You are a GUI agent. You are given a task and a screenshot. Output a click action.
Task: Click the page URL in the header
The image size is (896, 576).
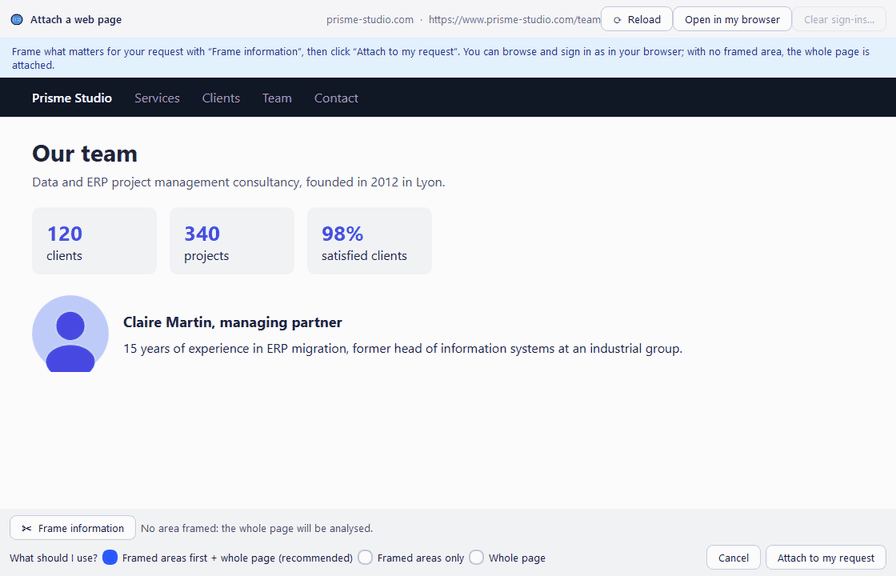tap(514, 19)
